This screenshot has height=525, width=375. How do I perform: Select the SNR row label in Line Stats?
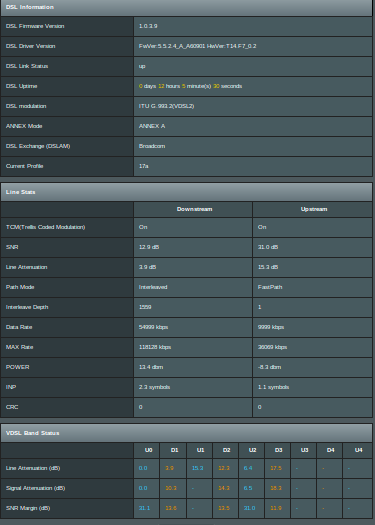12,247
